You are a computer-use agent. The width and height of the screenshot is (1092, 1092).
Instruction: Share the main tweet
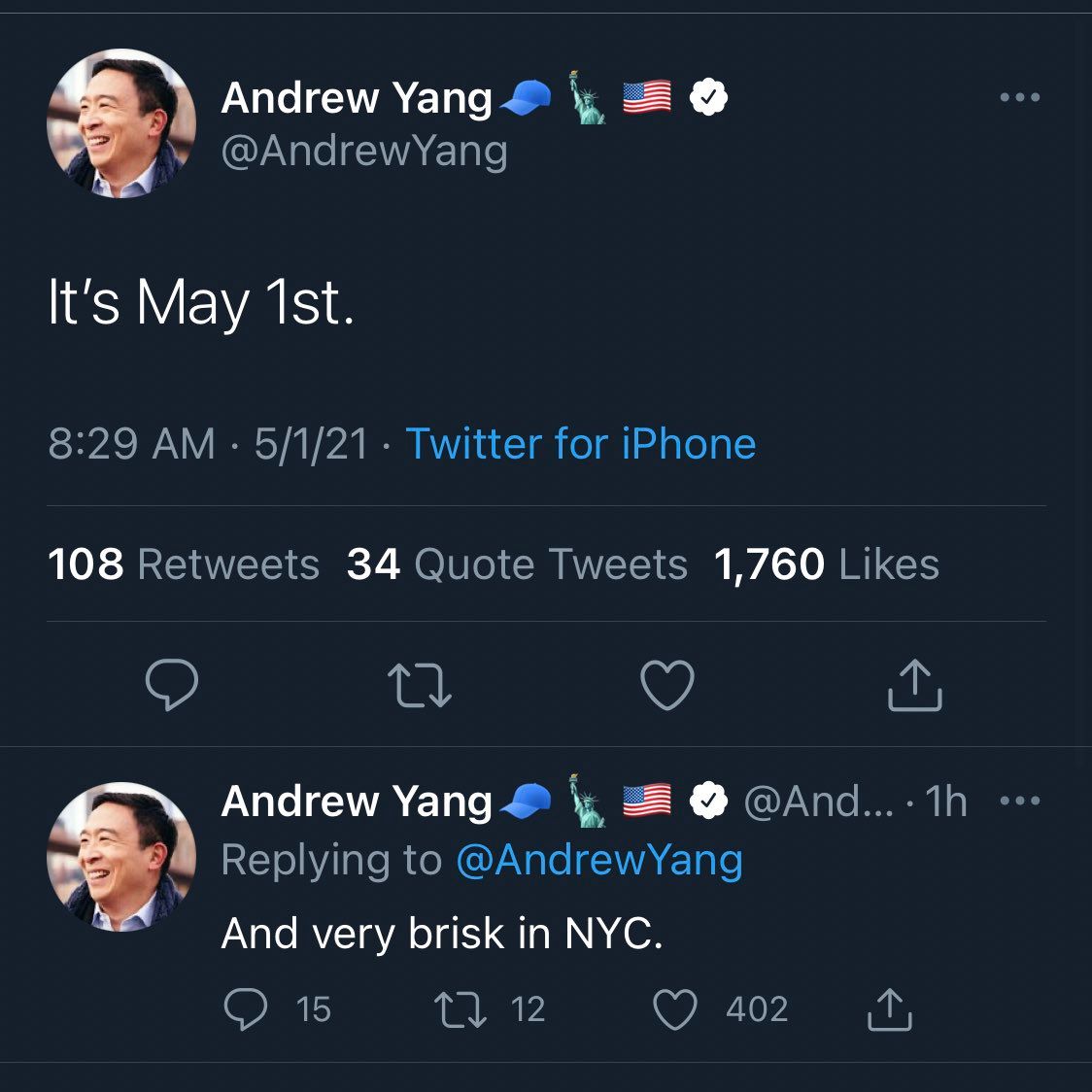915,685
